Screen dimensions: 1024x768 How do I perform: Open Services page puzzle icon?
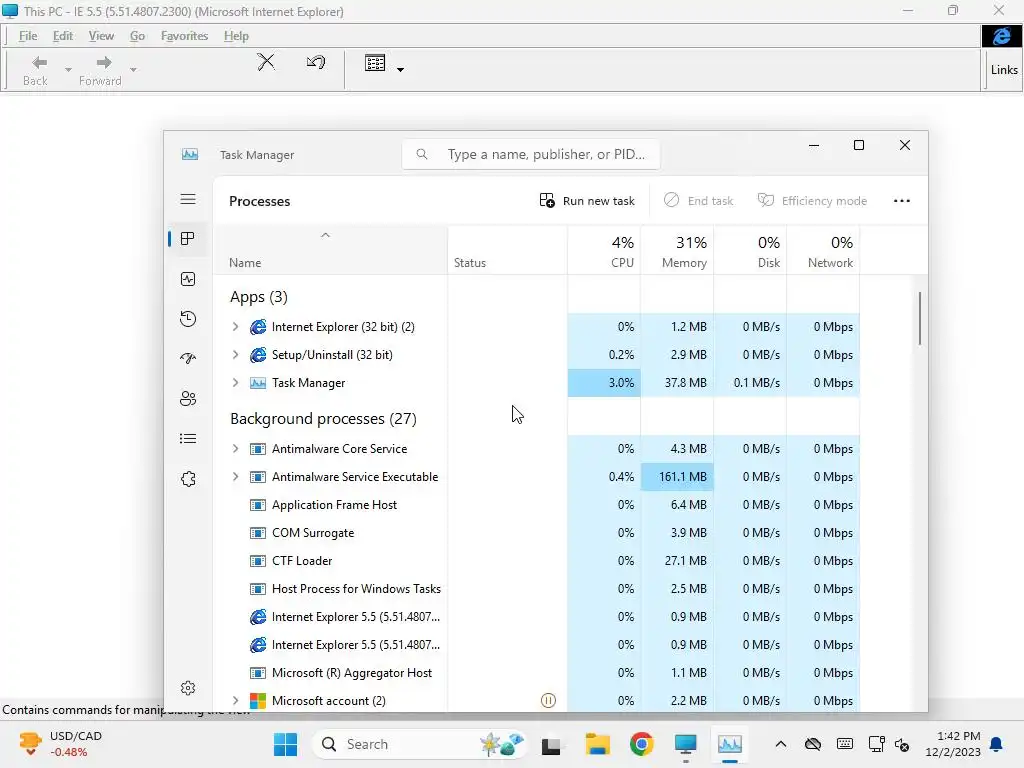188,479
